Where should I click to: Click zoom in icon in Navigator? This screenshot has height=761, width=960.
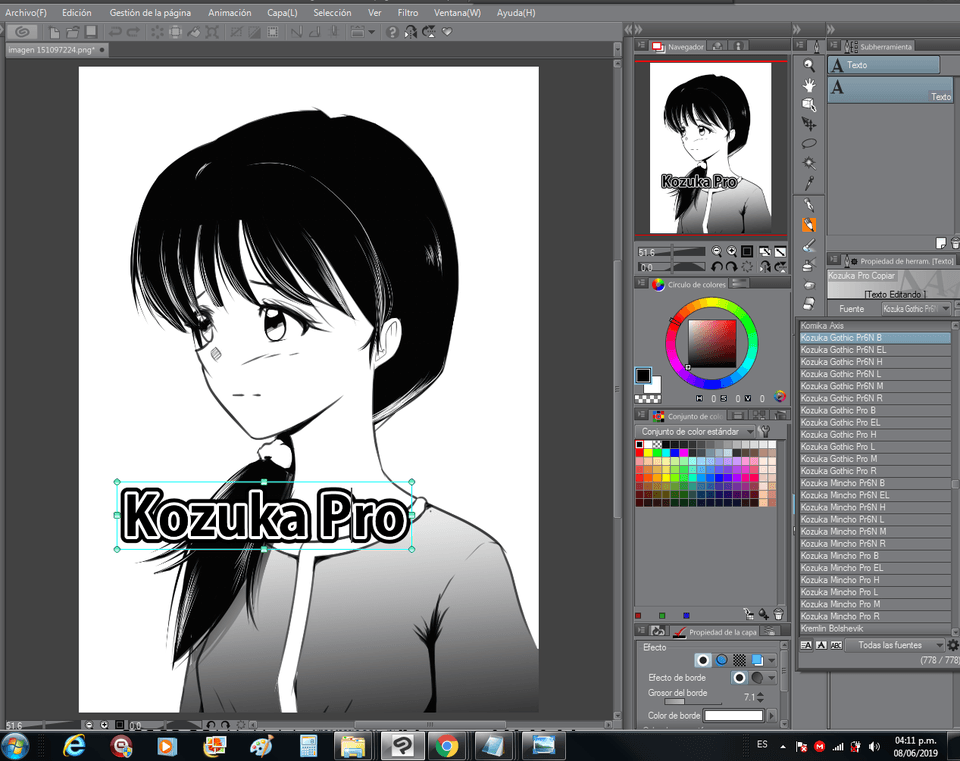[732, 252]
